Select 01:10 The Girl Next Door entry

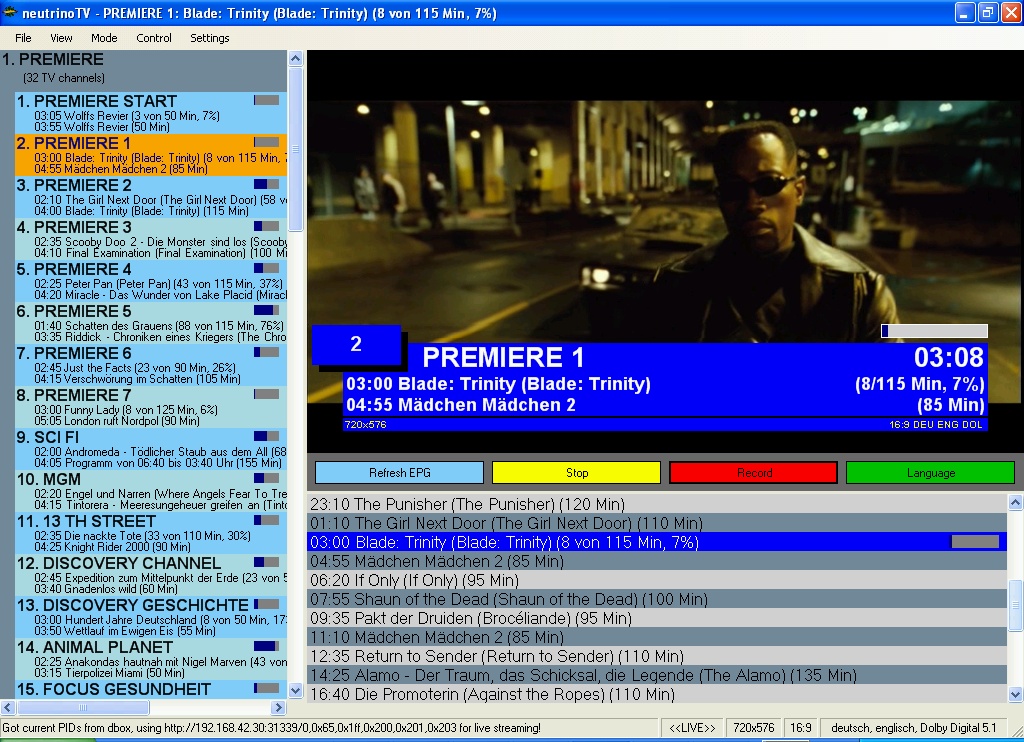(656, 523)
